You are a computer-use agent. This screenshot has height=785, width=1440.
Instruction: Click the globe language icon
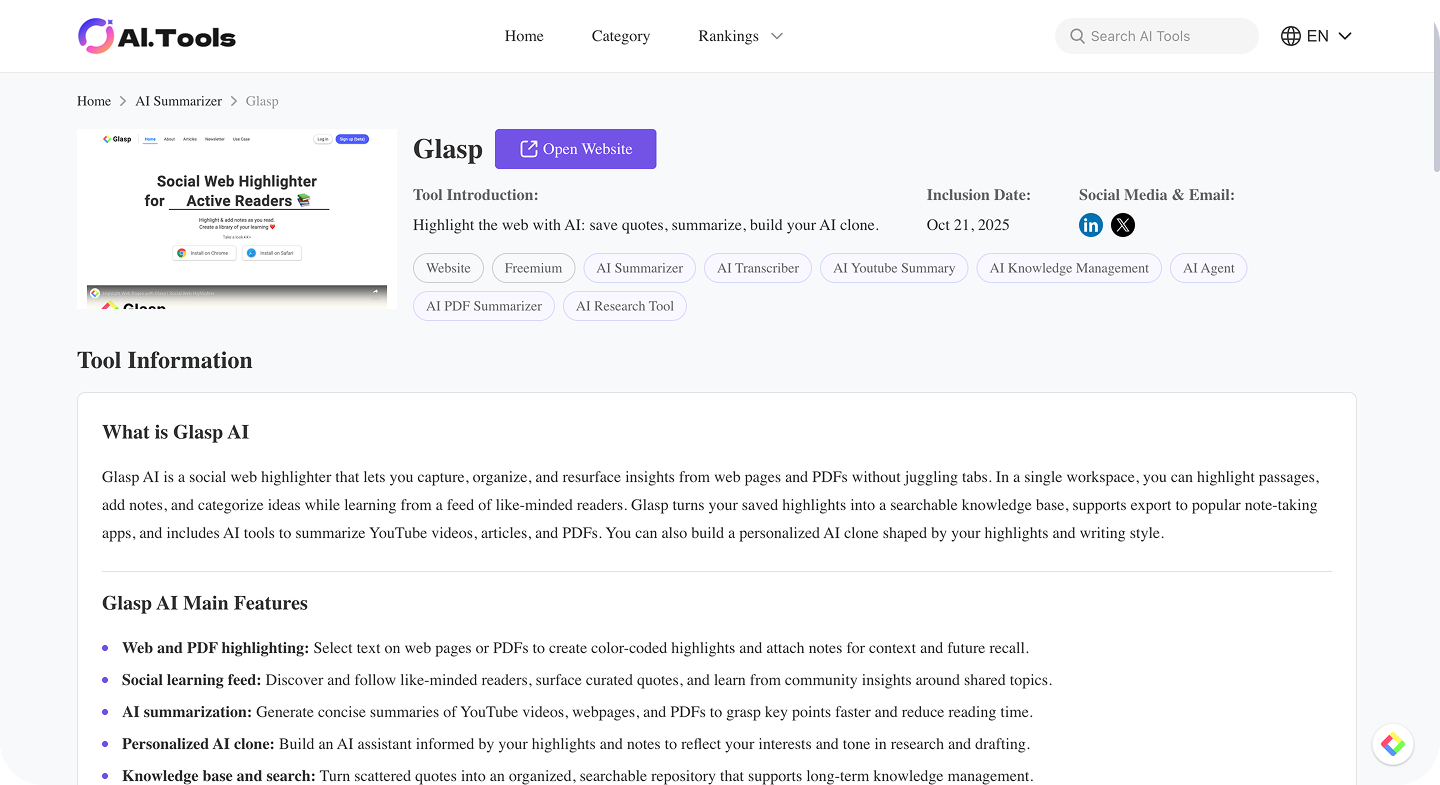1291,36
